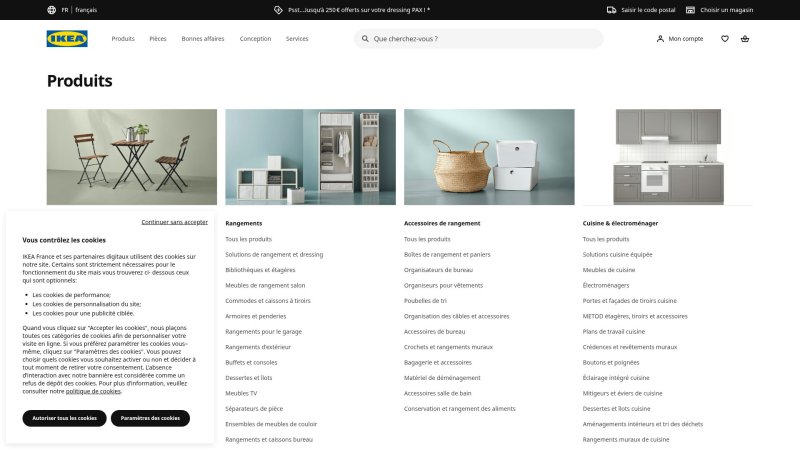Select Bonnes affaires in the navigation
The height and width of the screenshot is (450, 800).
pyautogui.click(x=203, y=39)
